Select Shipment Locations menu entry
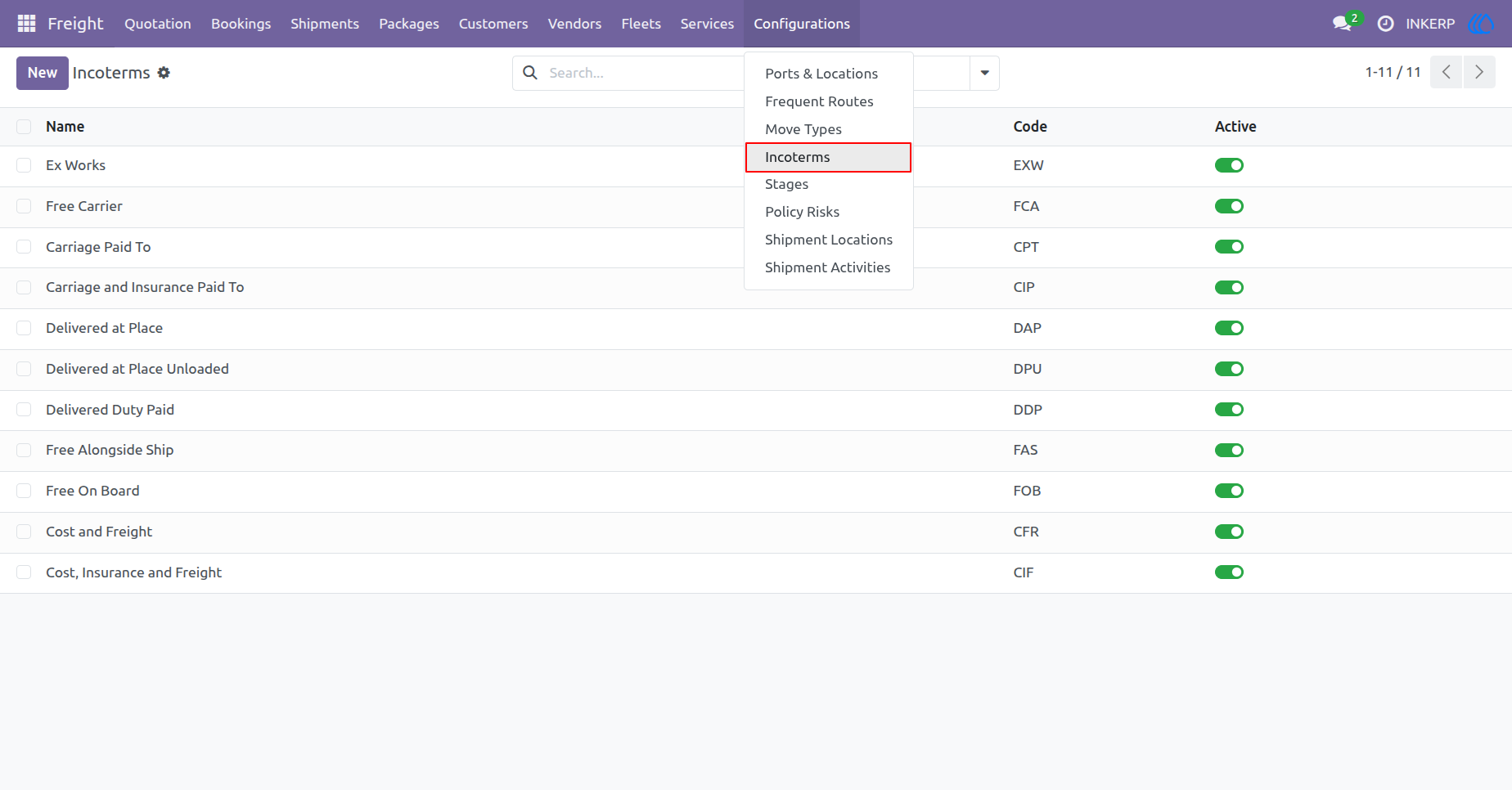The height and width of the screenshot is (790, 1512). [828, 240]
